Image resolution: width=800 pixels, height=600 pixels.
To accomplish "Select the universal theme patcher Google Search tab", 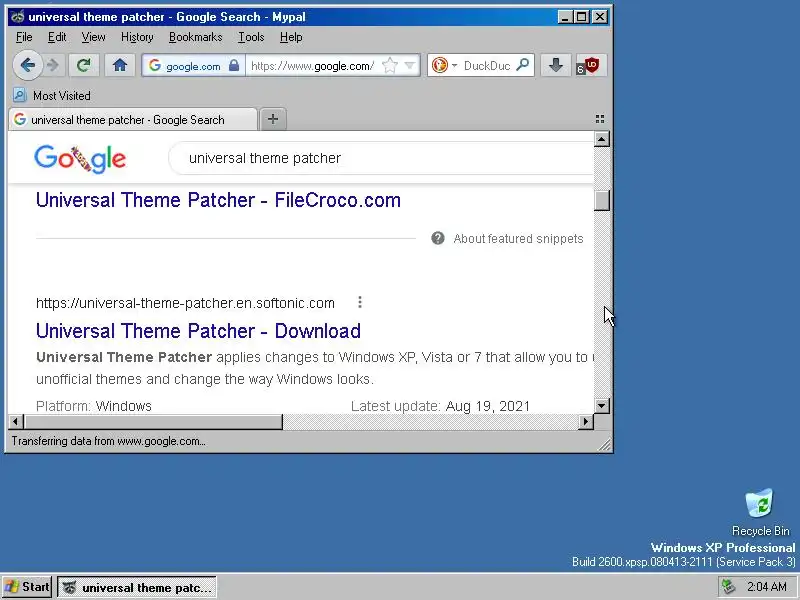I will point(133,119).
